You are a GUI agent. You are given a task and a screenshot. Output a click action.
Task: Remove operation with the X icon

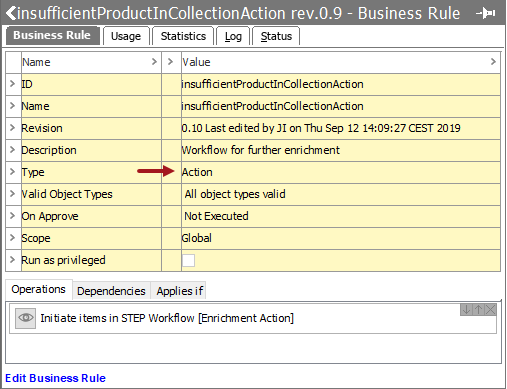tap(490, 310)
